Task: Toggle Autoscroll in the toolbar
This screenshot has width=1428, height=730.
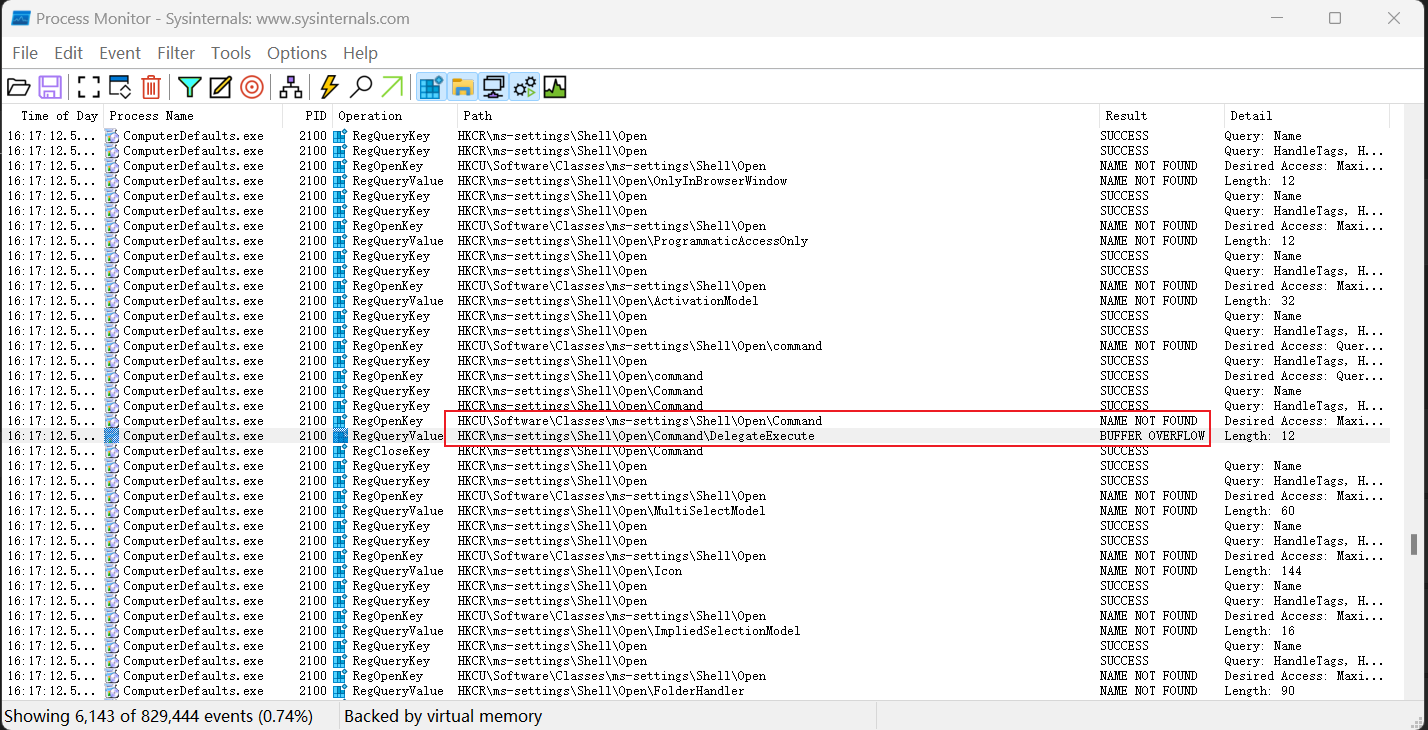Action: coord(120,87)
